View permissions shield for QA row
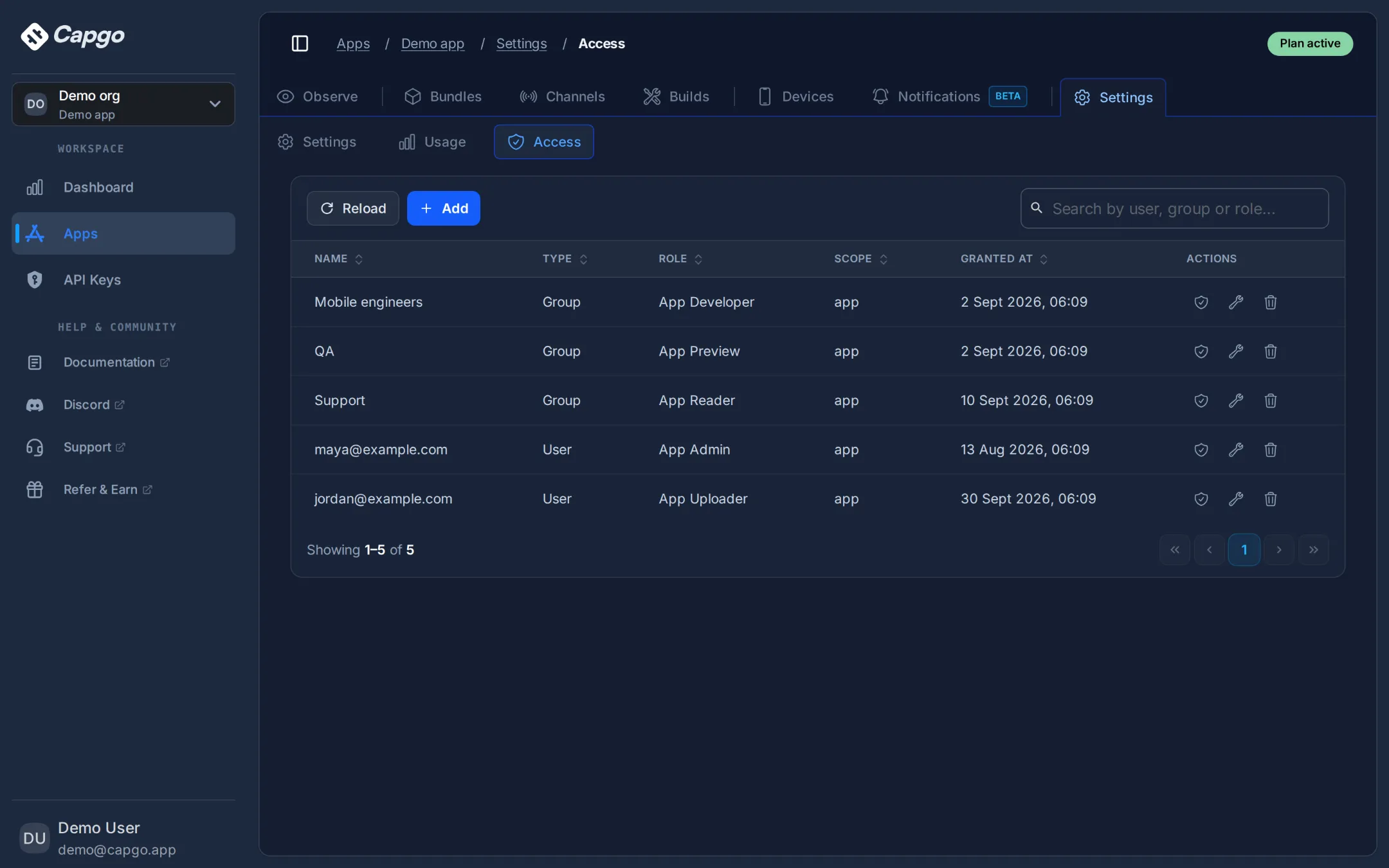Viewport: 1389px width, 868px height. point(1201,351)
